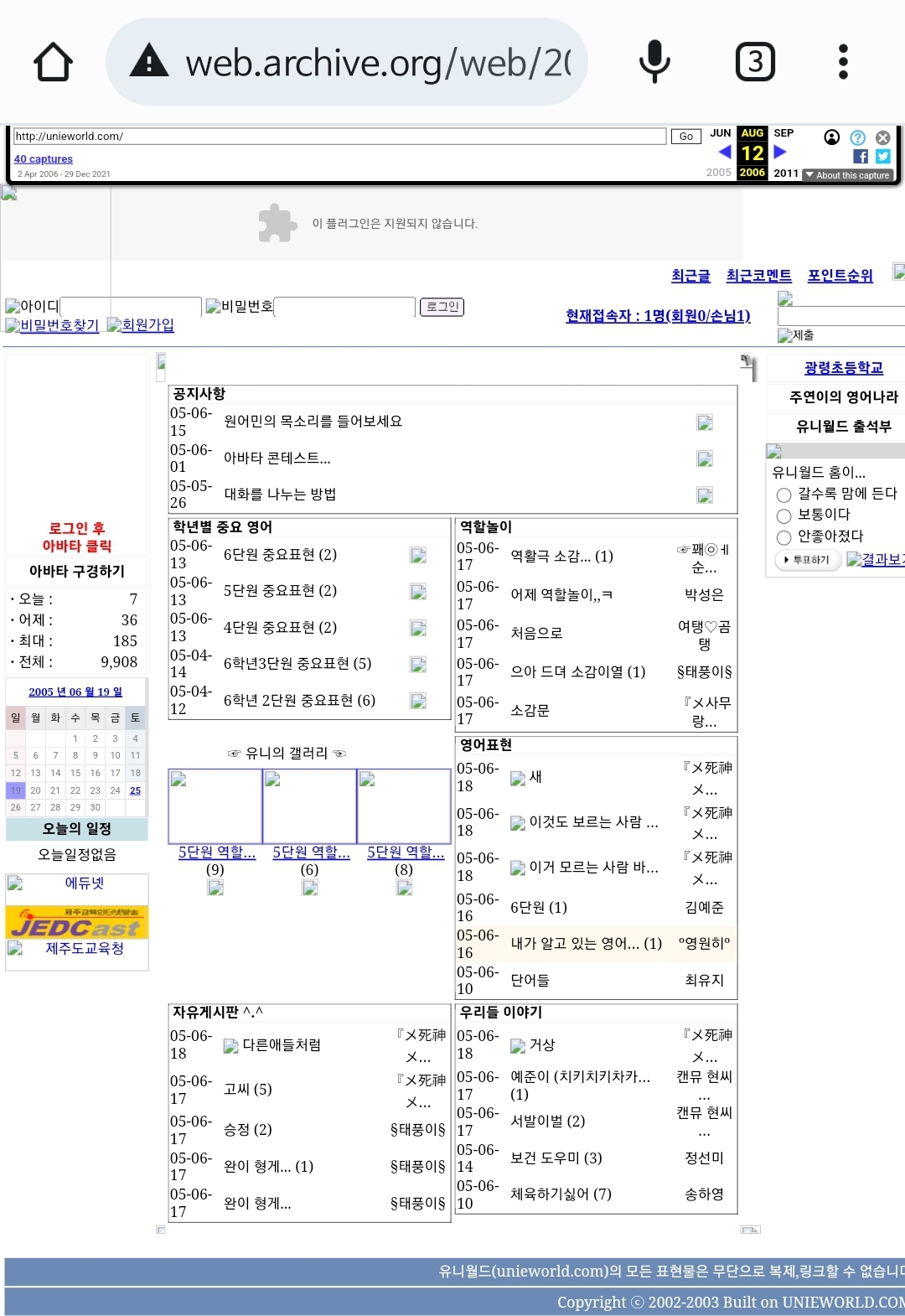
Task: Click the 로그인 button
Action: pyautogui.click(x=442, y=307)
